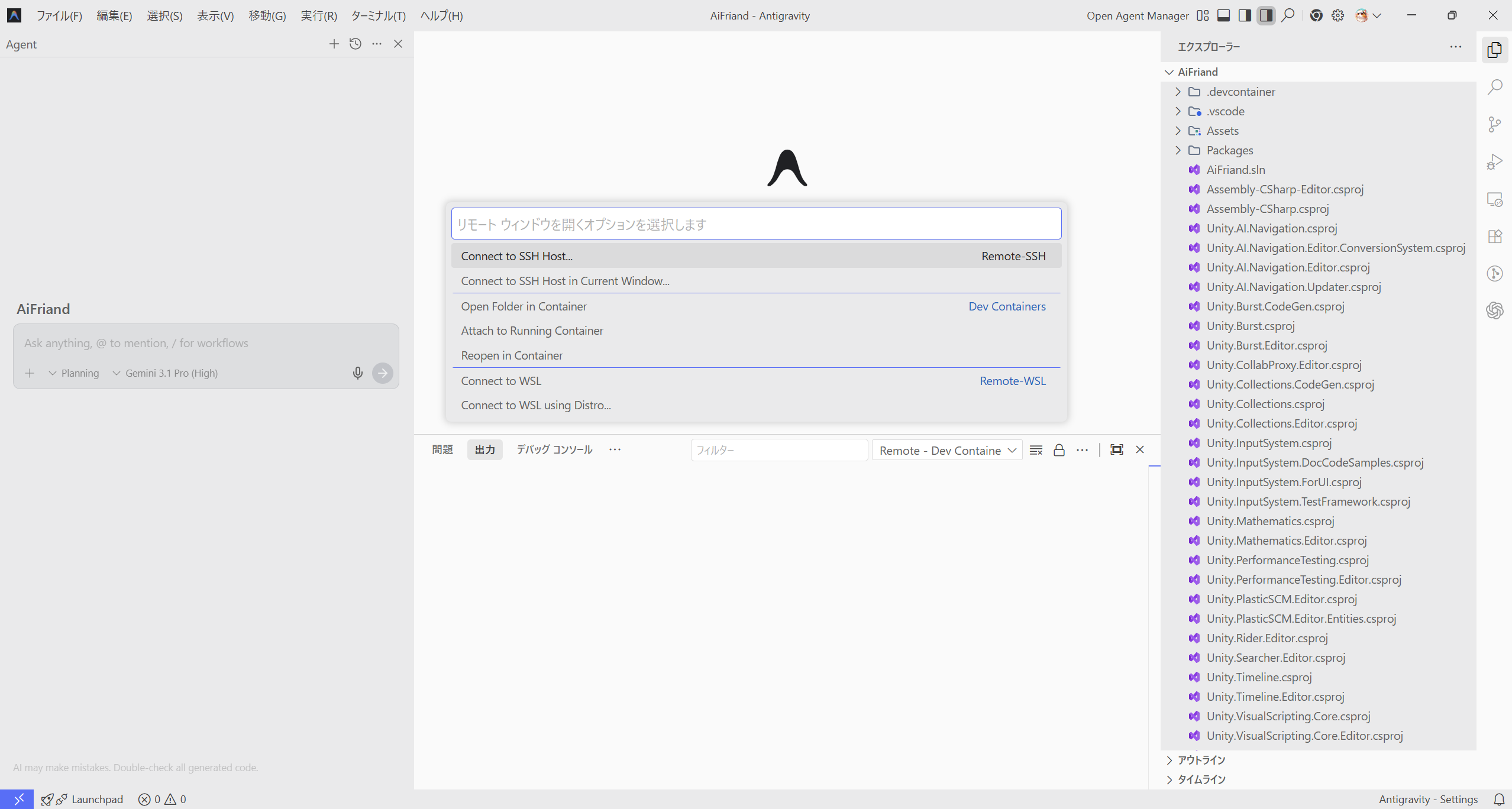Click the output フィルター input field
Viewport: 1512px width, 809px height.
click(x=778, y=450)
